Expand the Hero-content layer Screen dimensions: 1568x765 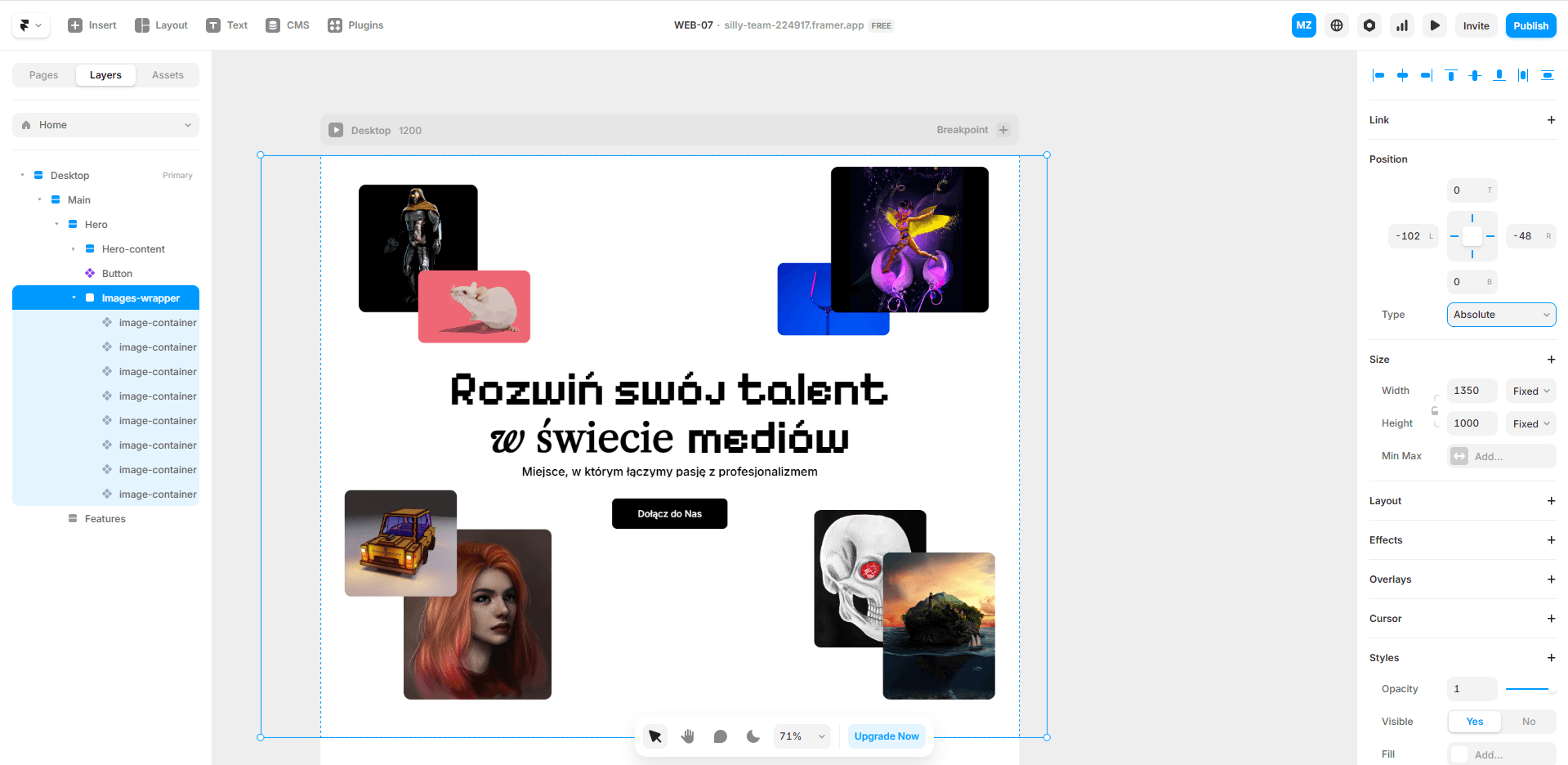(x=74, y=248)
